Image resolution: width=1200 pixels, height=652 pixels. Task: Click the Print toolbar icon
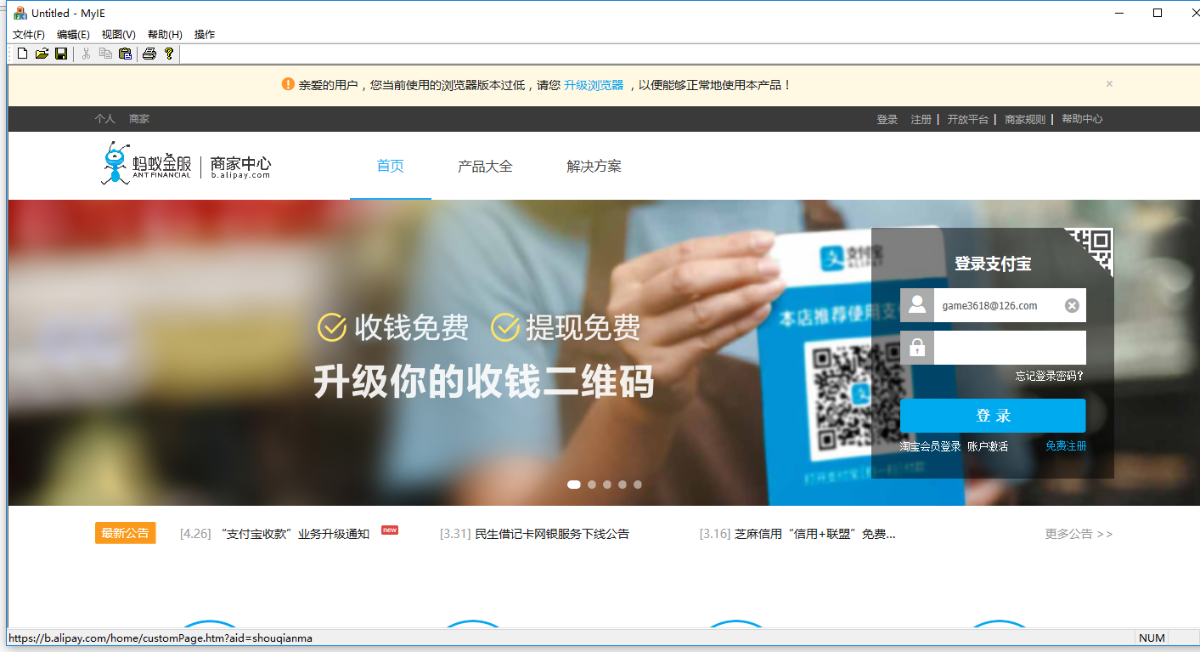(149, 54)
